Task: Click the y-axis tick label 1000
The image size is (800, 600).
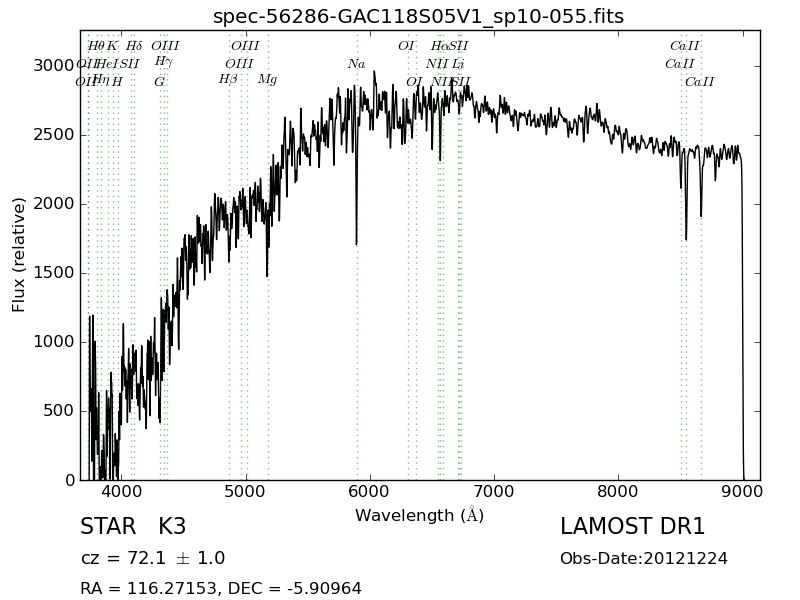Action: click(x=54, y=341)
